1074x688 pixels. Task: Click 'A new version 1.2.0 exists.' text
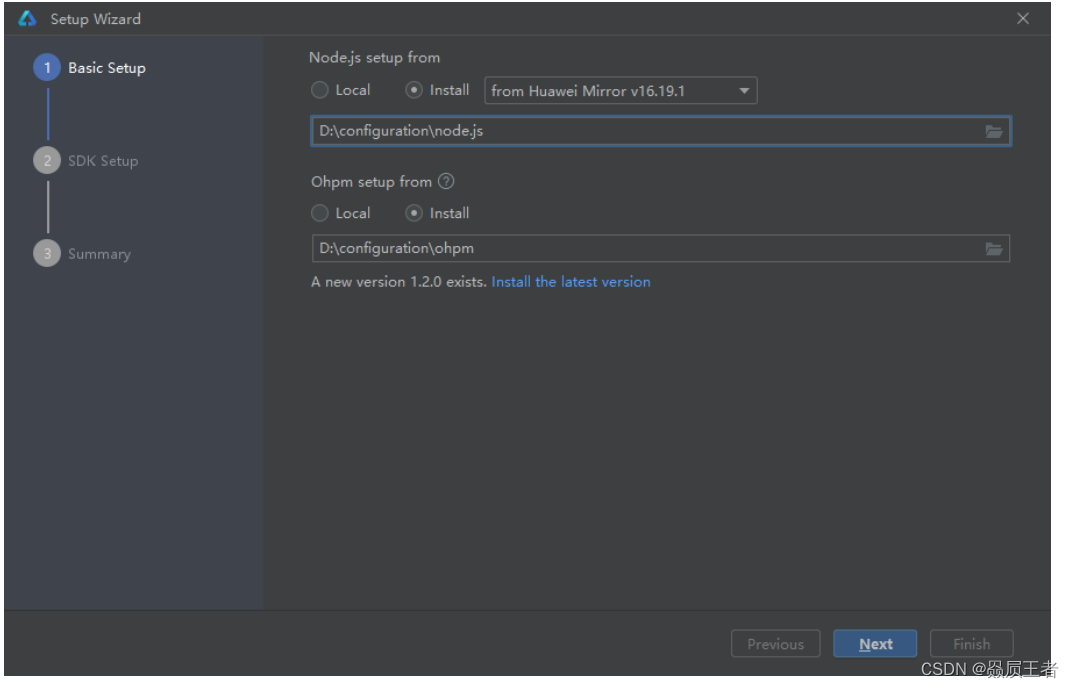pos(399,282)
